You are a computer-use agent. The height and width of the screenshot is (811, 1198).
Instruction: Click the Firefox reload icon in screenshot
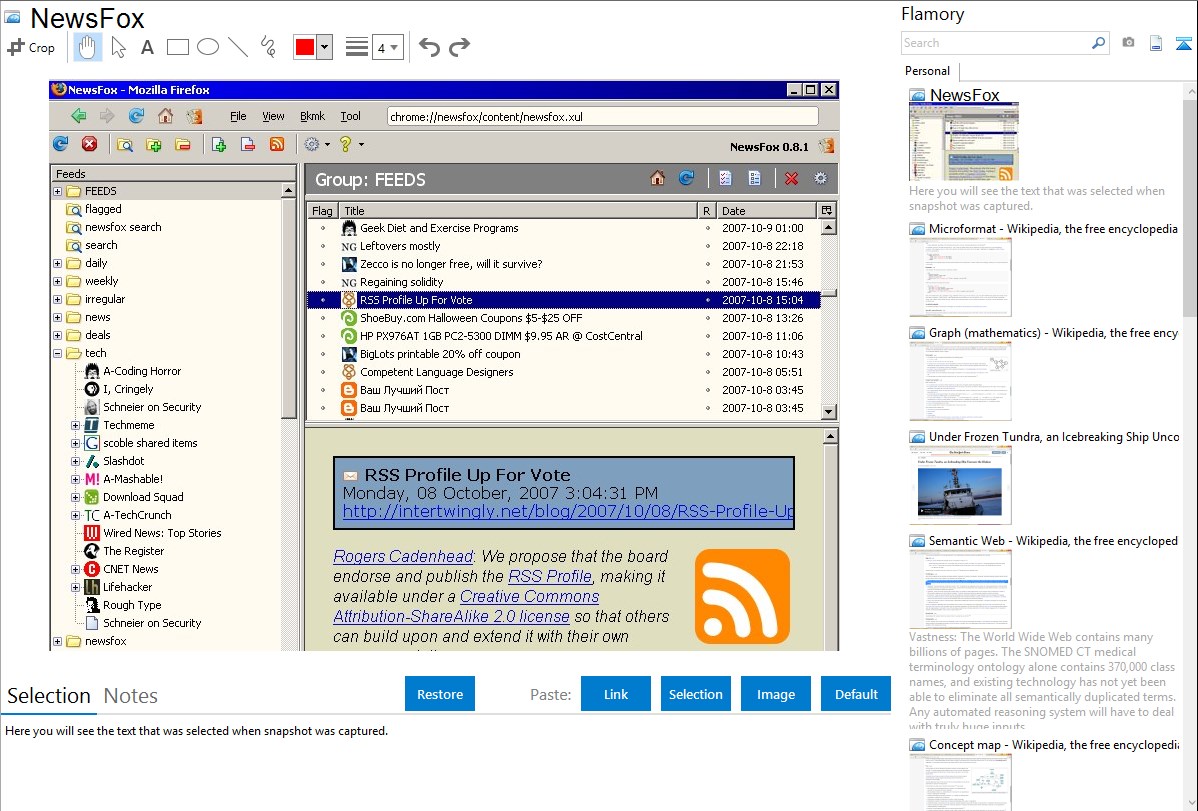point(136,116)
